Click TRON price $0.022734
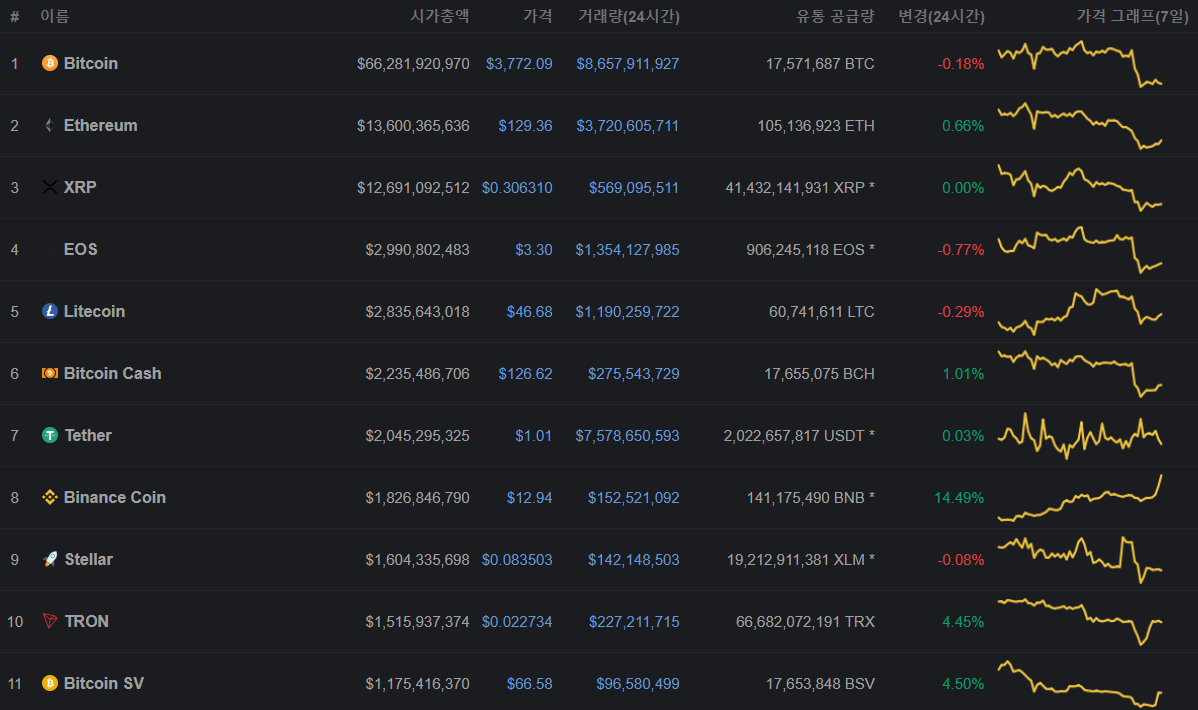The width and height of the screenshot is (1198, 710). [x=517, y=621]
